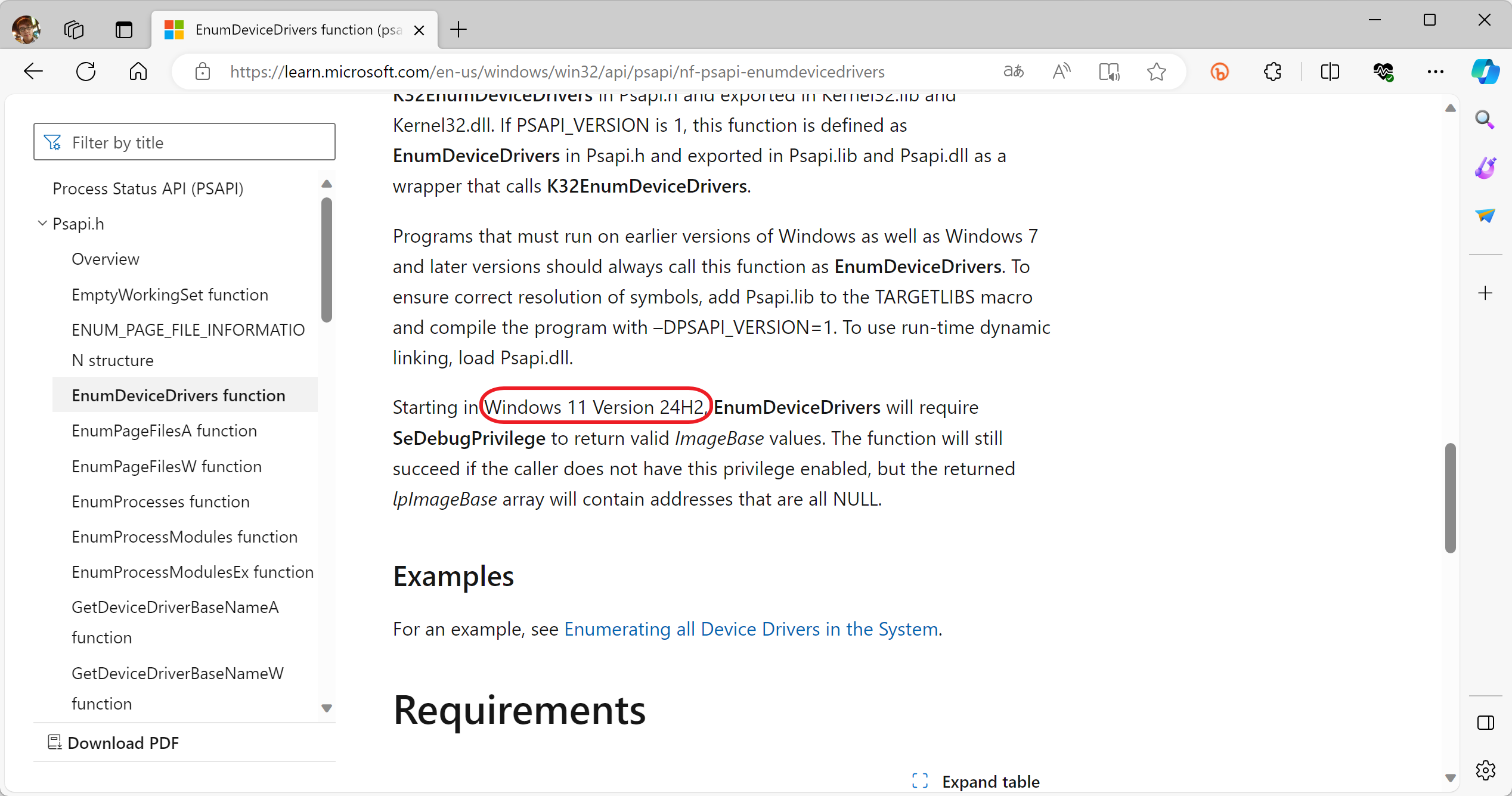Click the Split screen icon
This screenshot has height=796, width=1512.
pyautogui.click(x=1330, y=72)
